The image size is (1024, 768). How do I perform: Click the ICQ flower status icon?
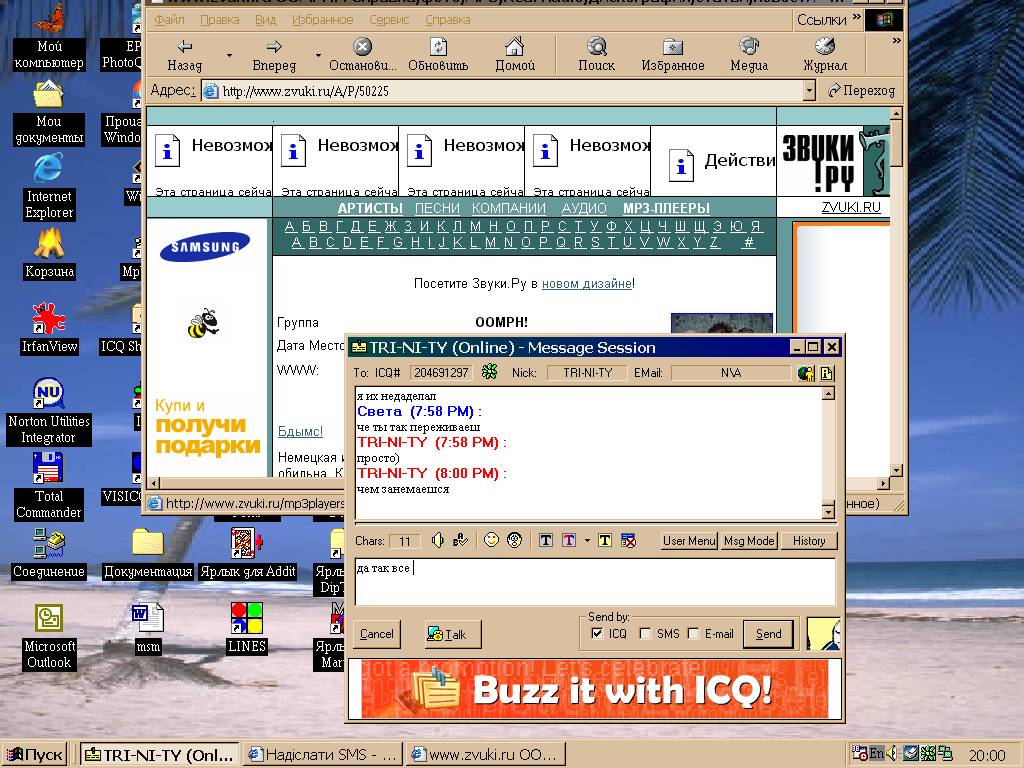[x=489, y=372]
